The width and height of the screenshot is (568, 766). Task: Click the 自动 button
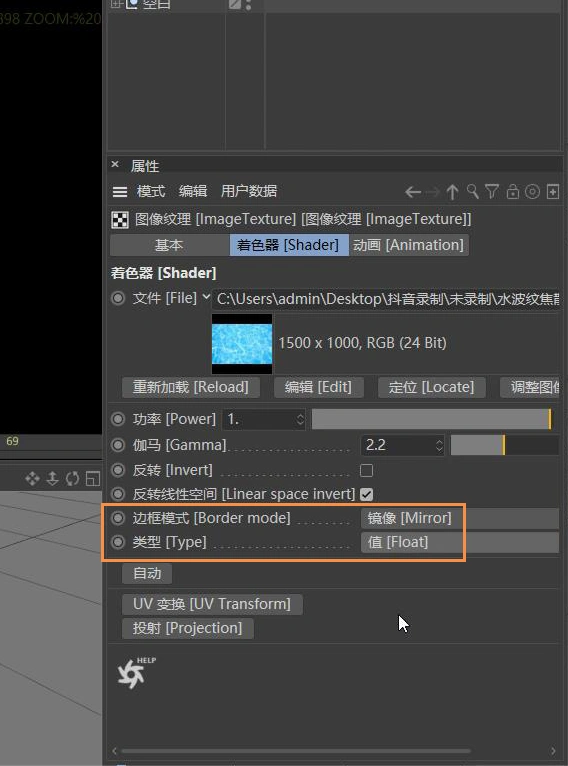click(147, 573)
